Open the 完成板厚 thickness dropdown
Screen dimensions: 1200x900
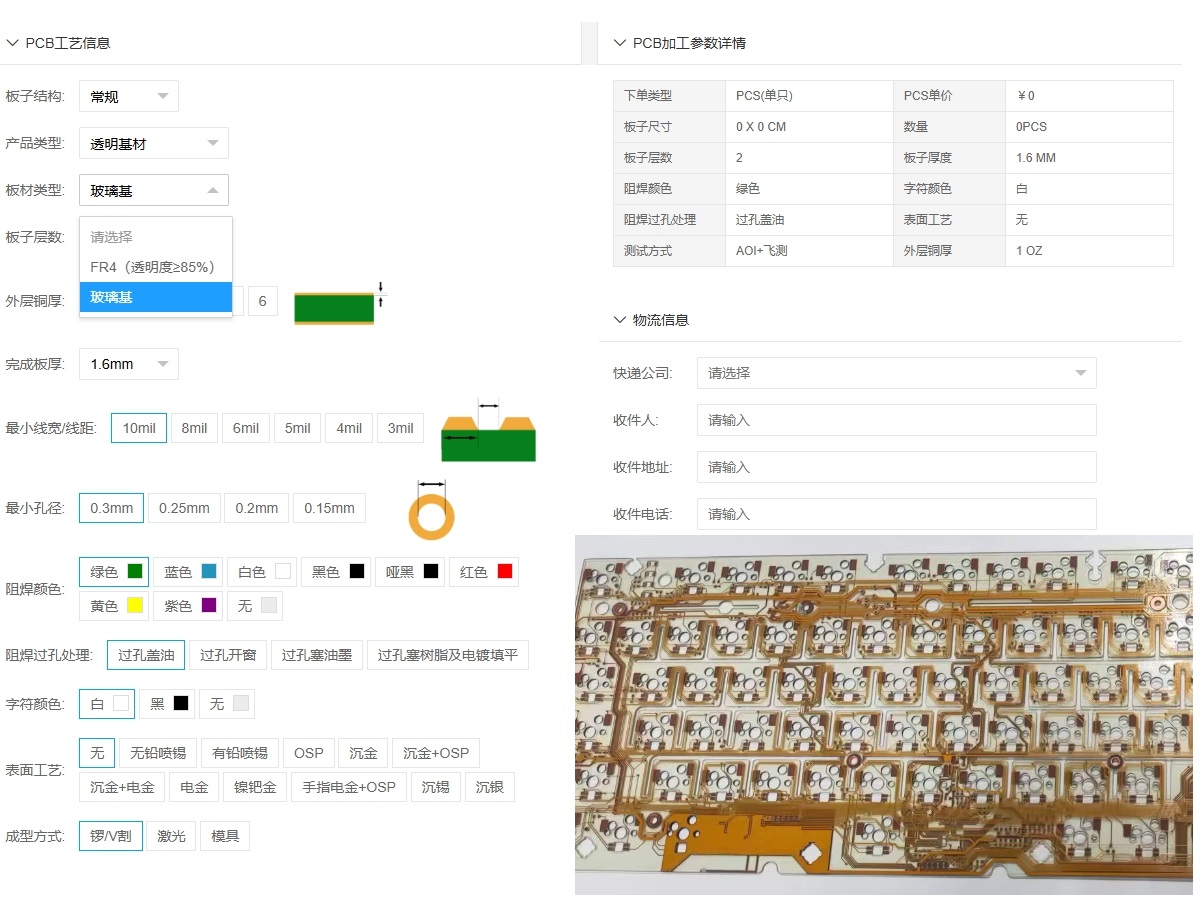[x=128, y=363]
